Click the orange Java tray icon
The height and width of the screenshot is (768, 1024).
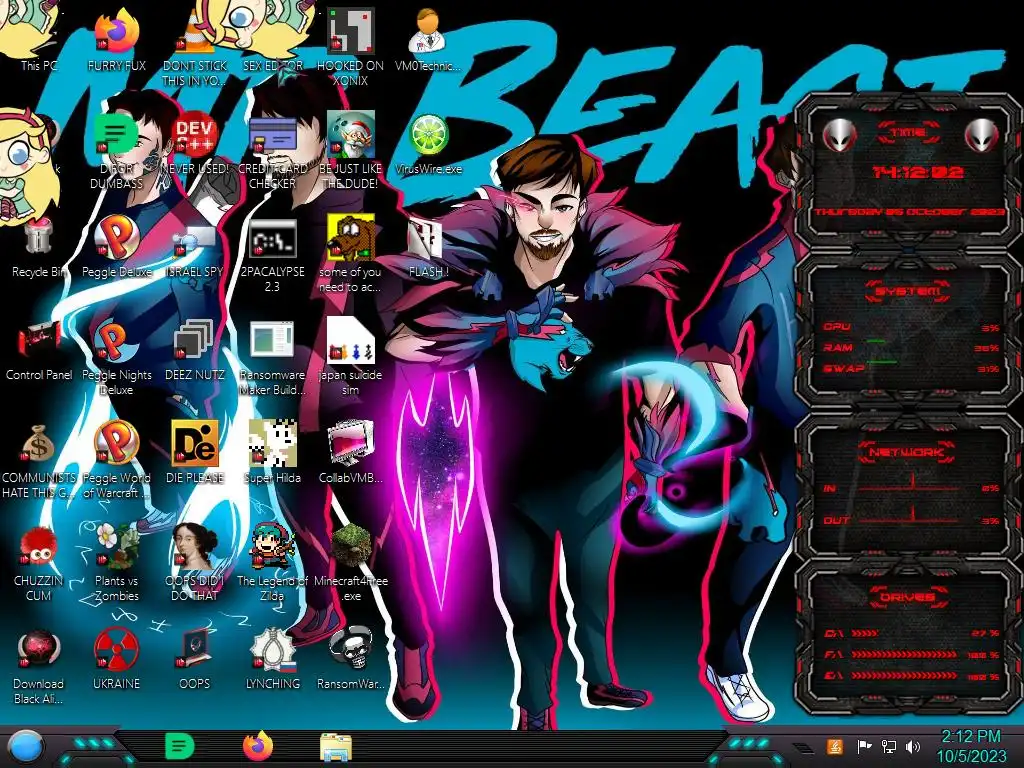pos(835,746)
